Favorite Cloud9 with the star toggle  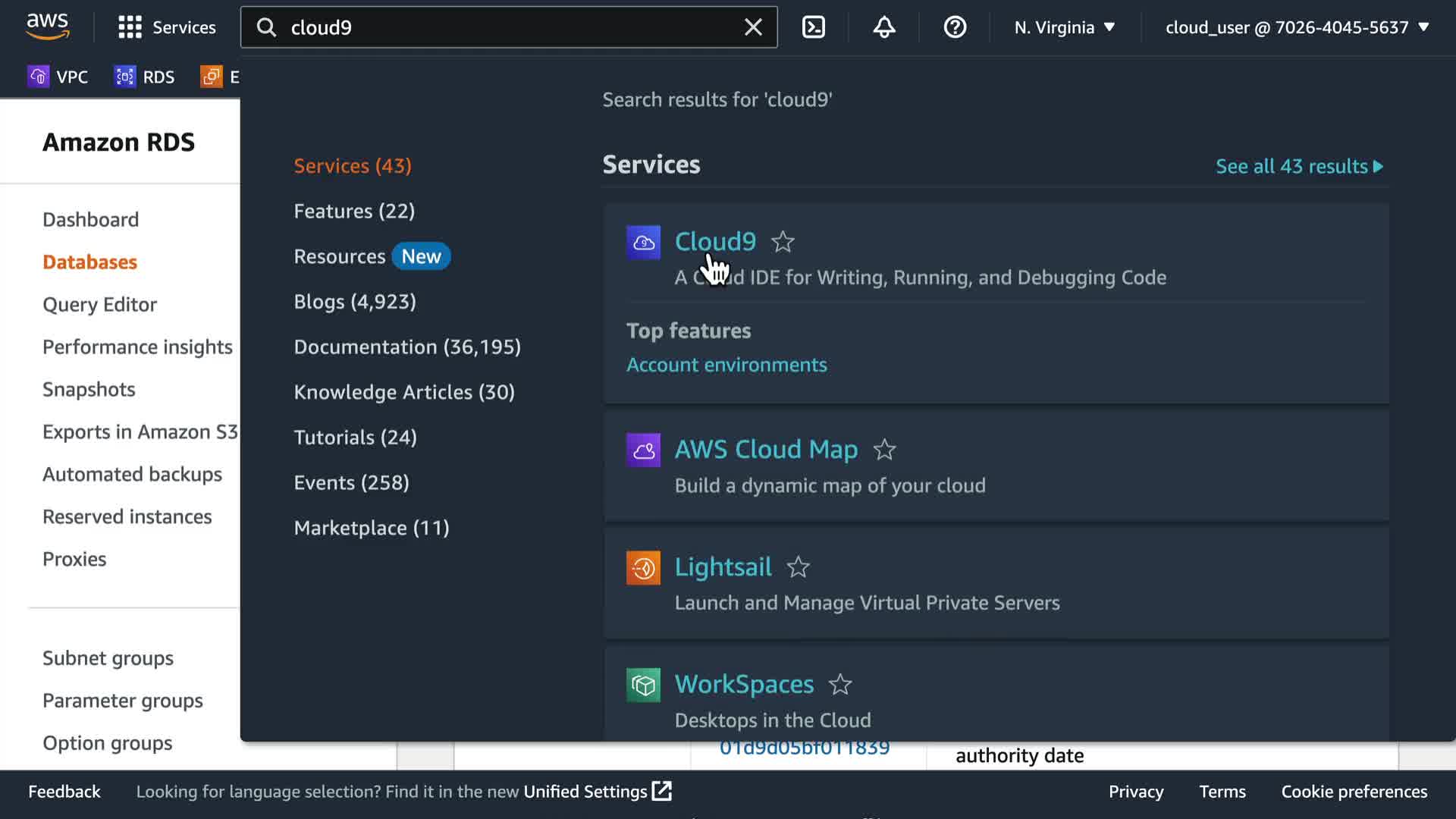(783, 242)
